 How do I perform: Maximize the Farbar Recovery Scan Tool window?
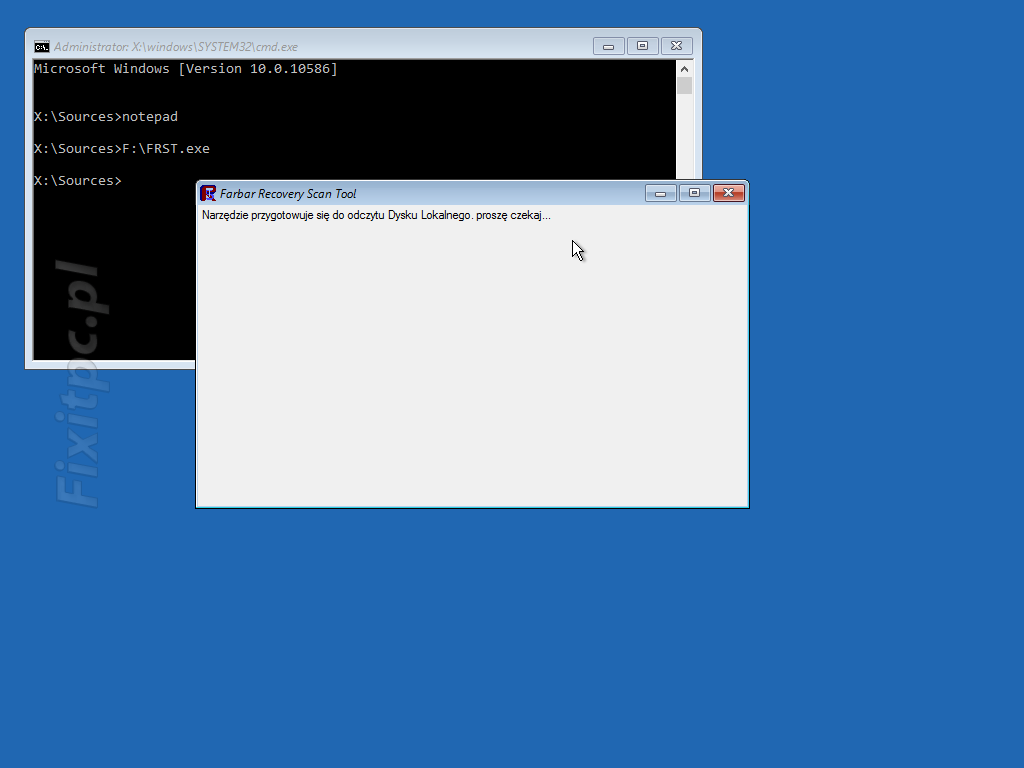[694, 193]
